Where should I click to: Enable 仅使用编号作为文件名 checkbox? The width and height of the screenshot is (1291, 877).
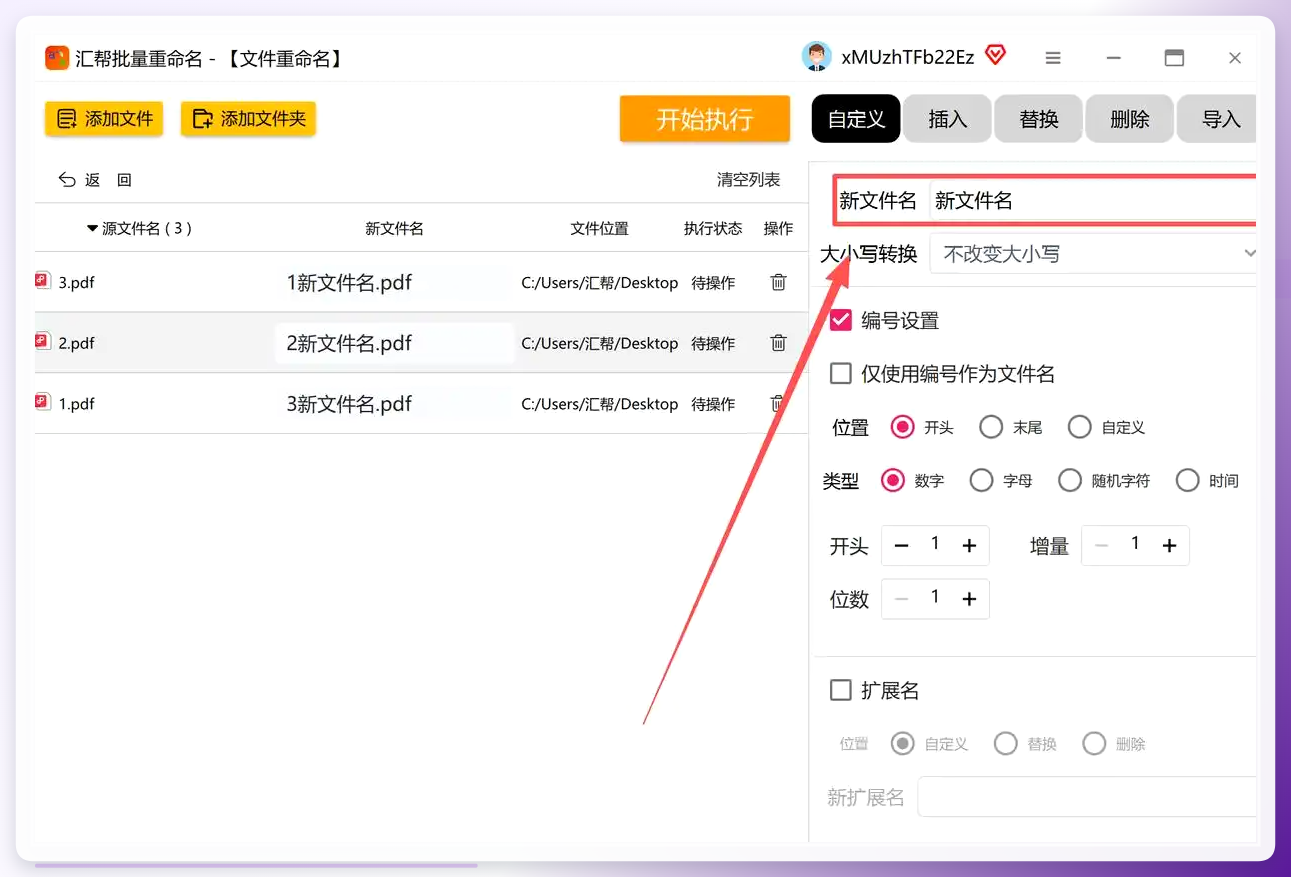(x=841, y=374)
